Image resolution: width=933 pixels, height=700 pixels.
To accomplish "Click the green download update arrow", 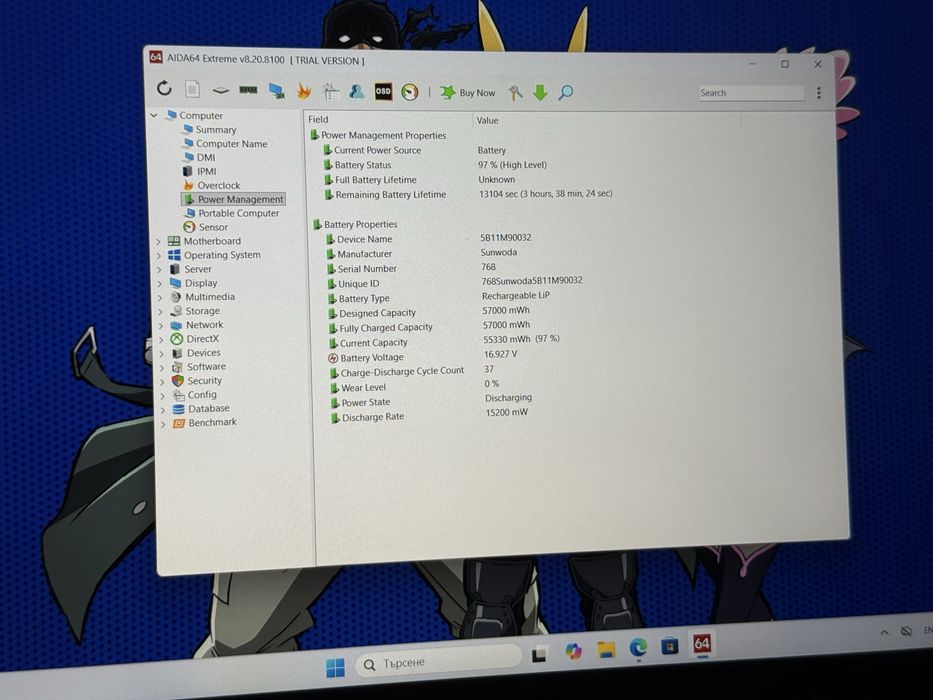I will coord(540,93).
